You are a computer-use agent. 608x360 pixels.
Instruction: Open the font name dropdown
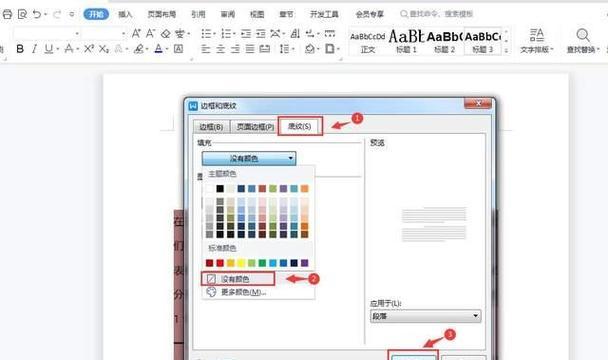pyautogui.click(x=77, y=34)
